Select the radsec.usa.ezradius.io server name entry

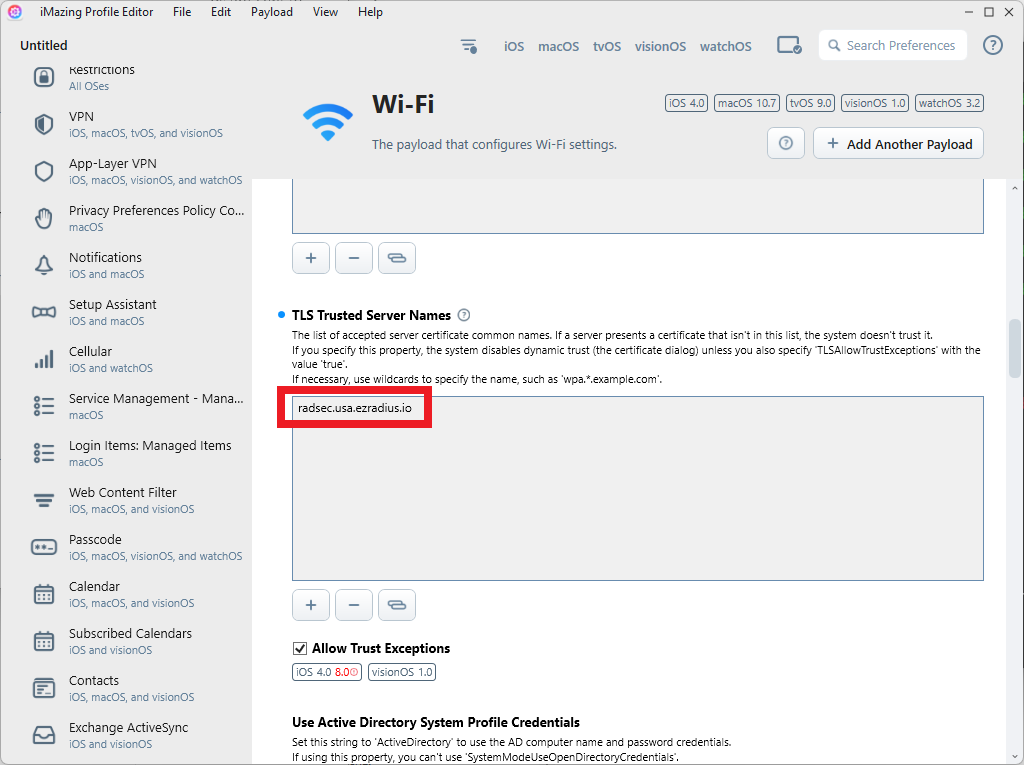(x=355, y=408)
